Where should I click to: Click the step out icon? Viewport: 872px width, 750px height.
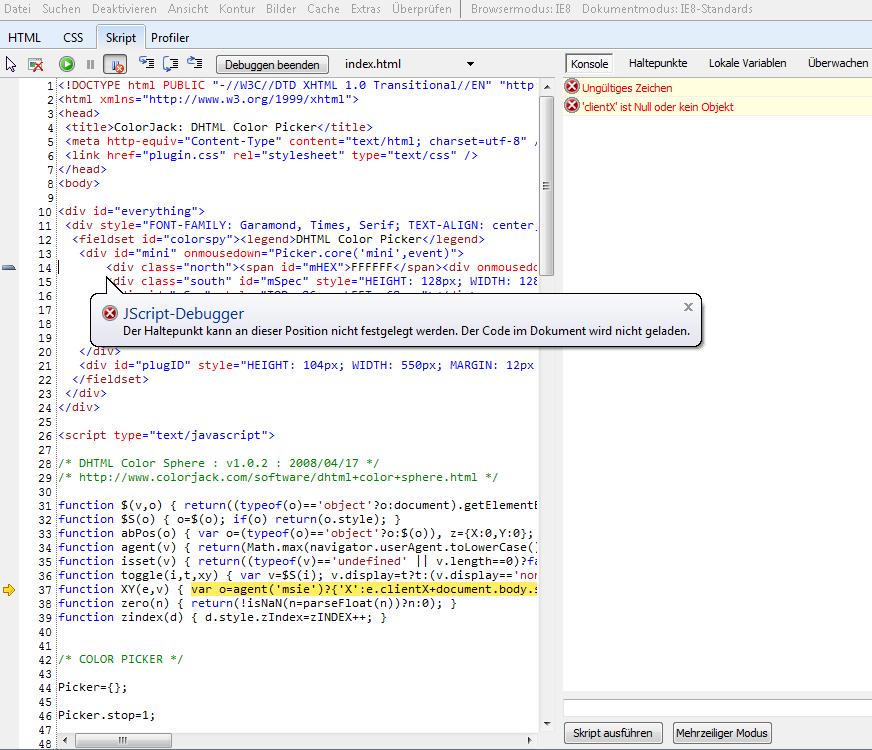pyautogui.click(x=194, y=64)
